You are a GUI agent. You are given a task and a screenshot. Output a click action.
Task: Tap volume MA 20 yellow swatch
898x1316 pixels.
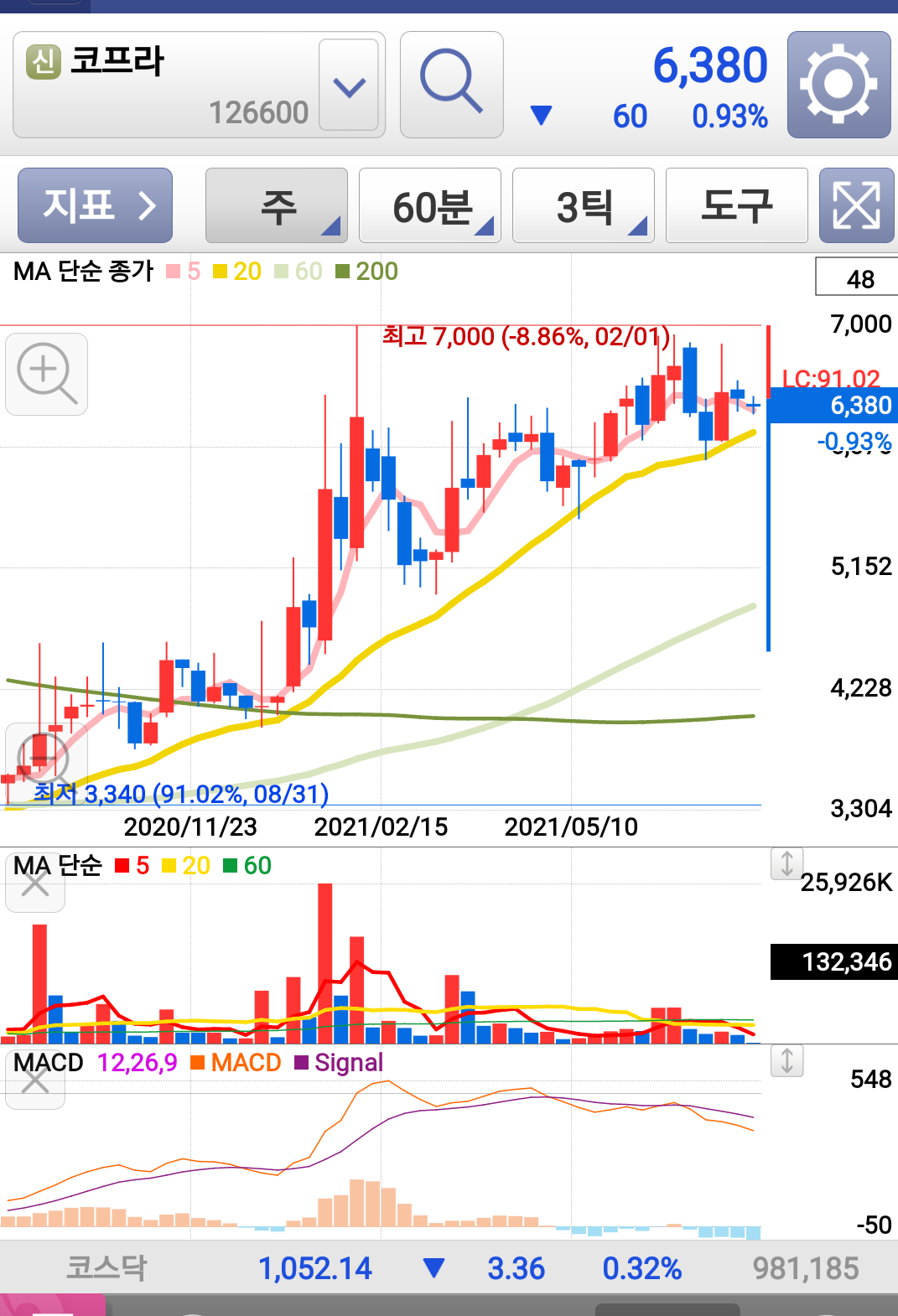[x=169, y=865]
